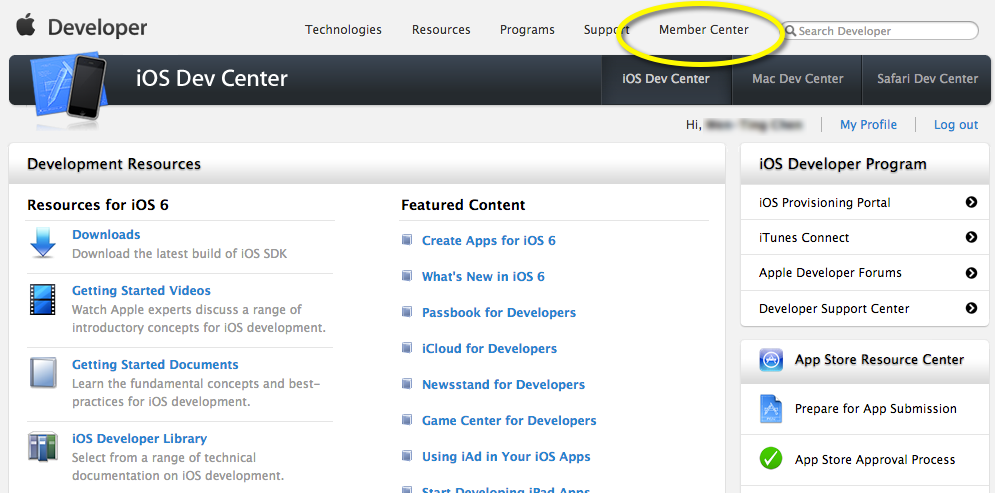Open the What's New in iOS 6 link
This screenshot has height=493, width=995.
click(x=484, y=277)
